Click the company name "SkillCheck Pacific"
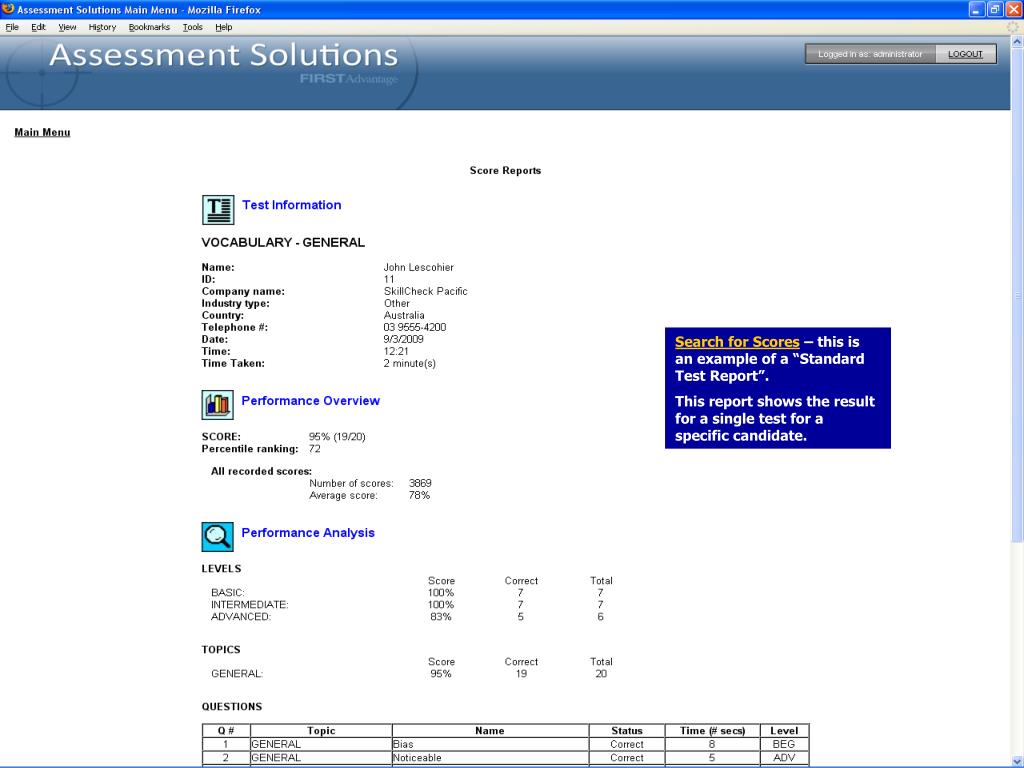This screenshot has height=768, width=1024. 426,291
